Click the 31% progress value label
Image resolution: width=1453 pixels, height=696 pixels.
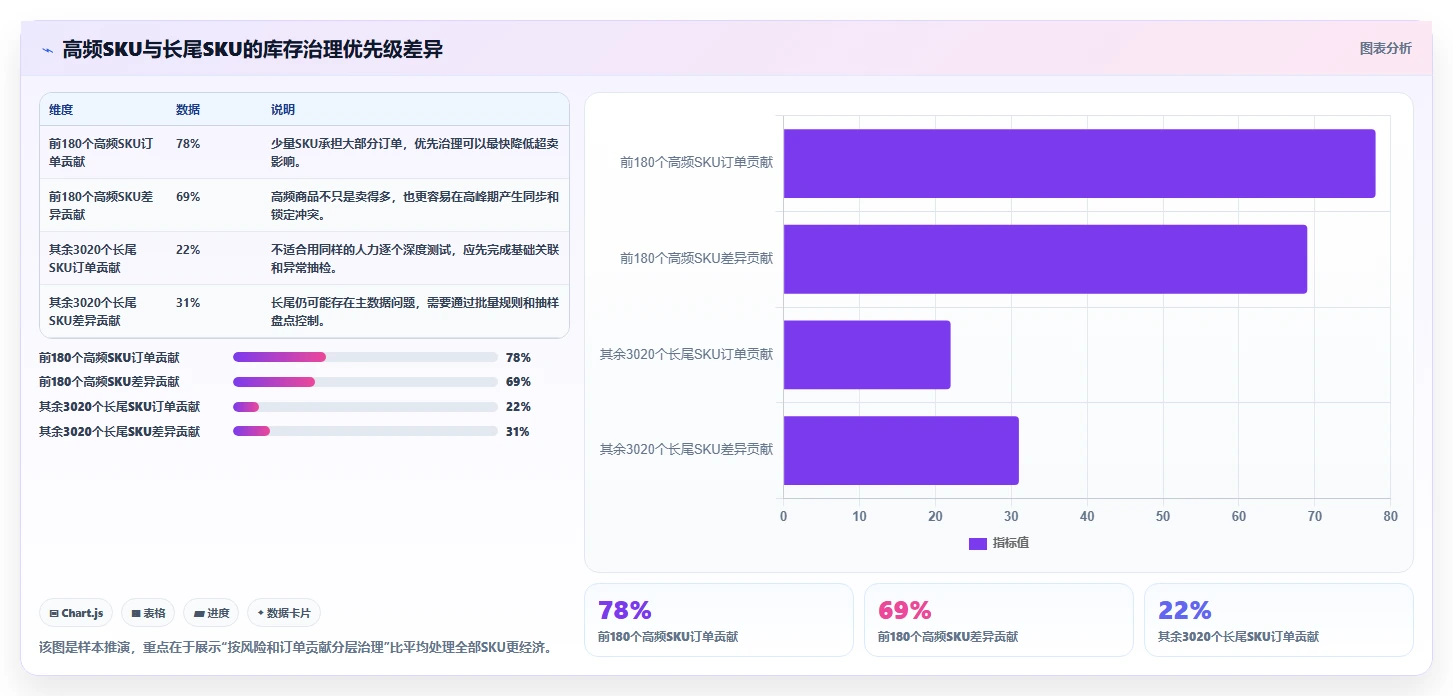click(518, 432)
